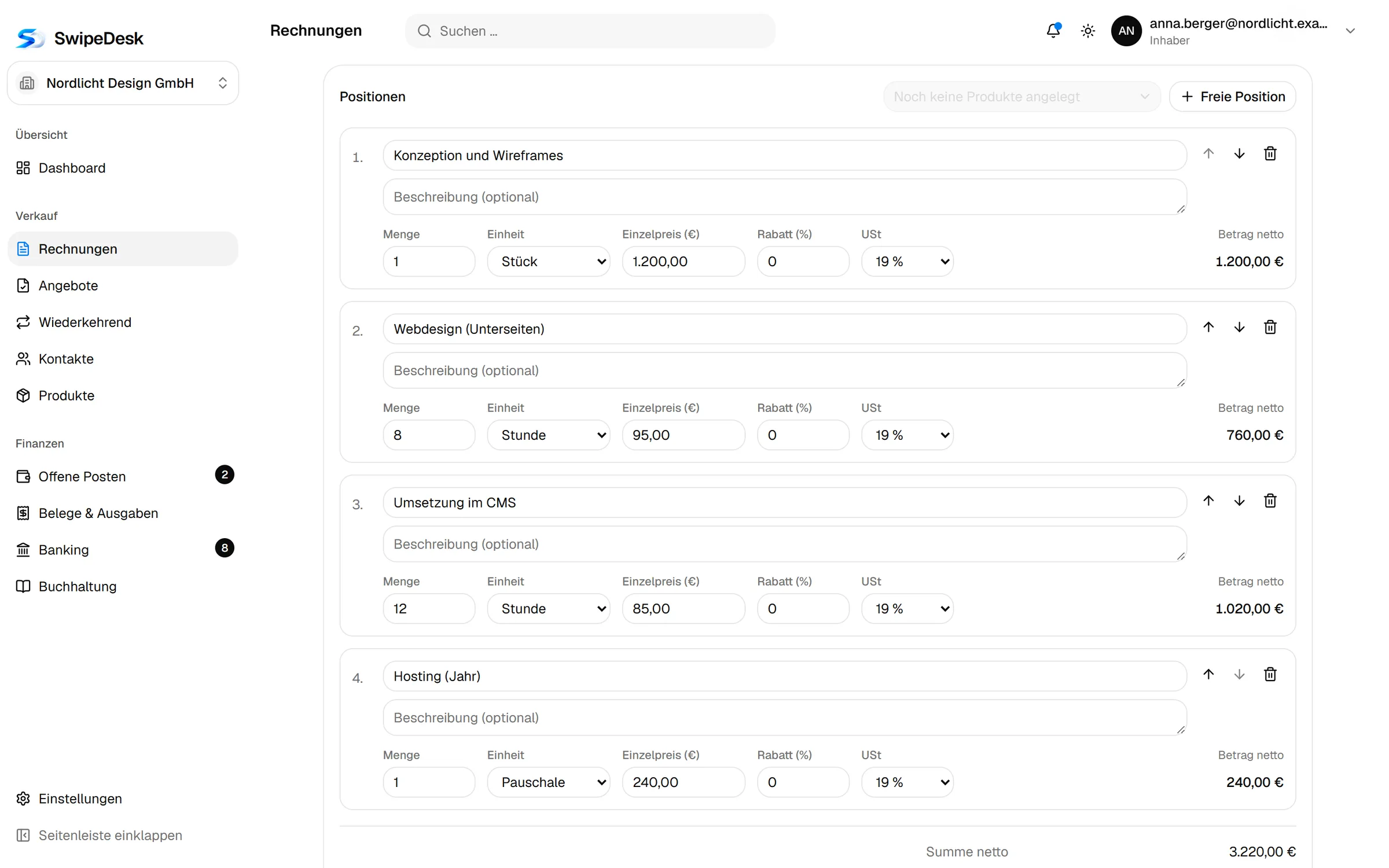This screenshot has height=868, width=1389.
Task: Go to Belege & Ausgaben
Action: pos(123,513)
